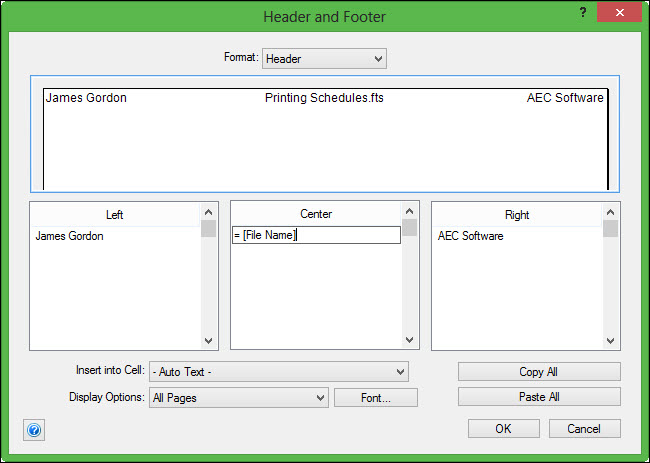Confirm the dialog with OK
650x463 pixels.
[x=503, y=428]
